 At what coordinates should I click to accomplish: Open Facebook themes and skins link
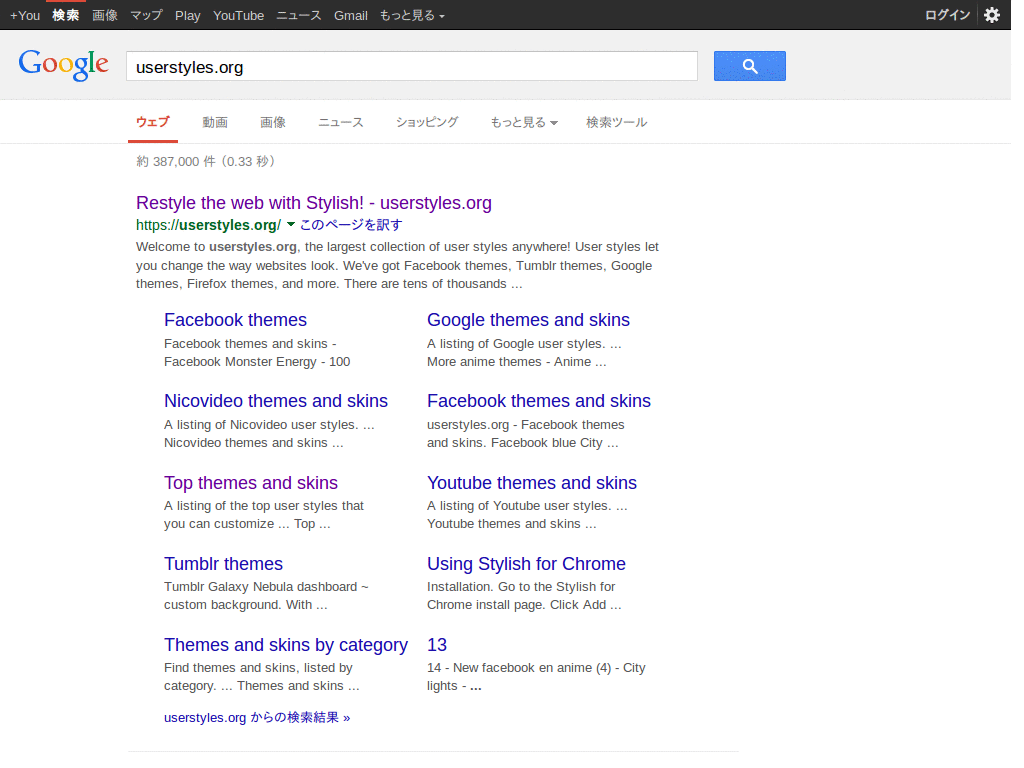pos(539,401)
